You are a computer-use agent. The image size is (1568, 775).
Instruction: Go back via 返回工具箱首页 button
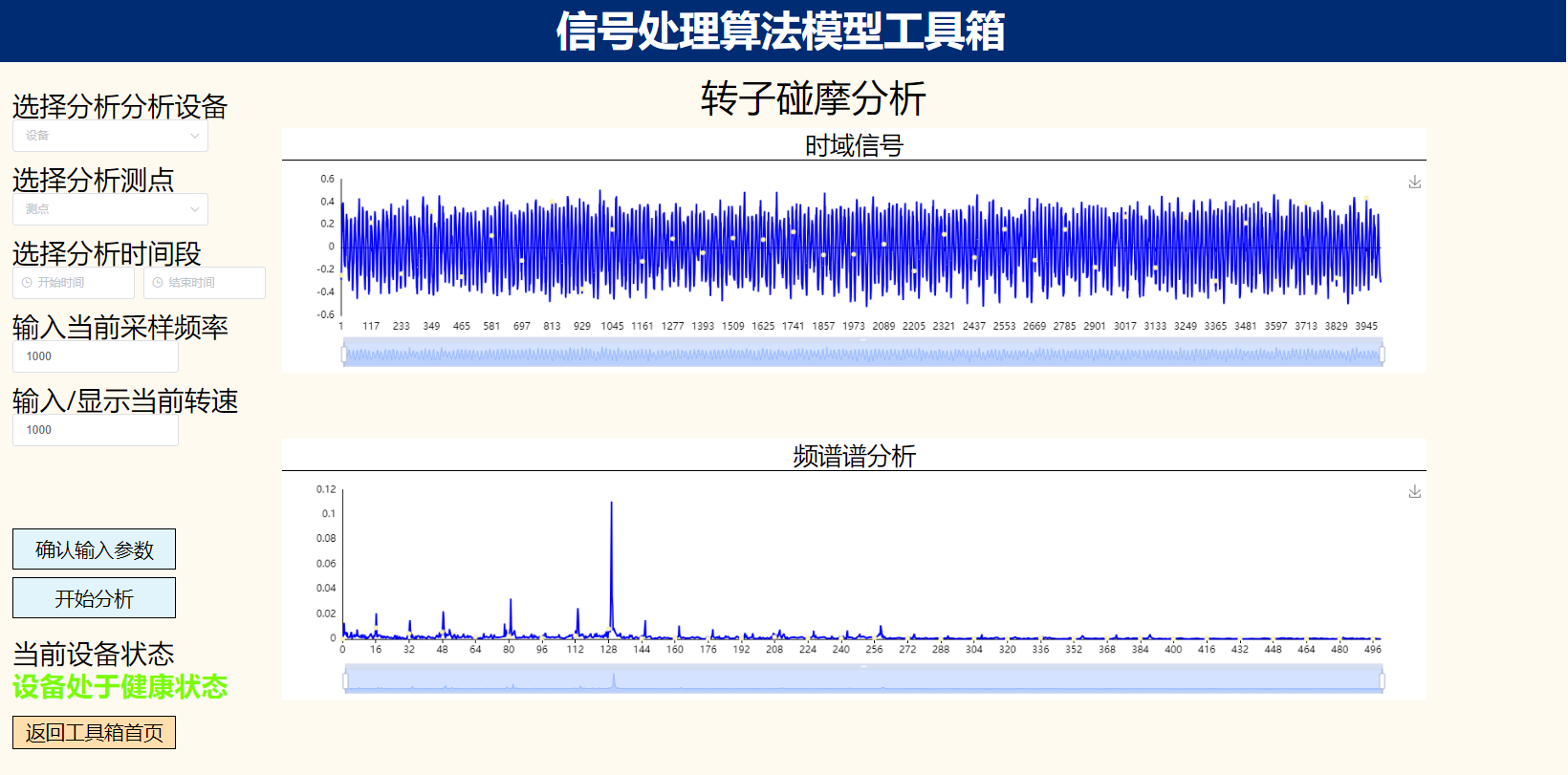(x=94, y=733)
